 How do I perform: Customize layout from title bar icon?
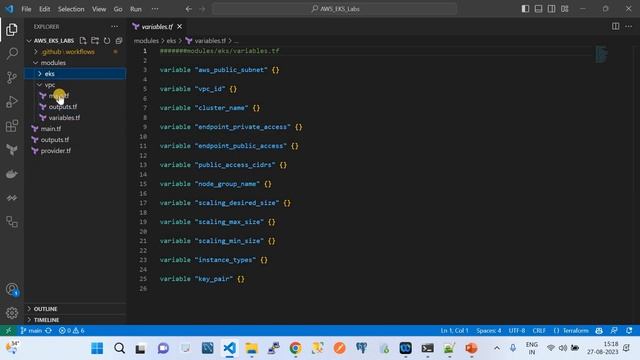click(564, 9)
